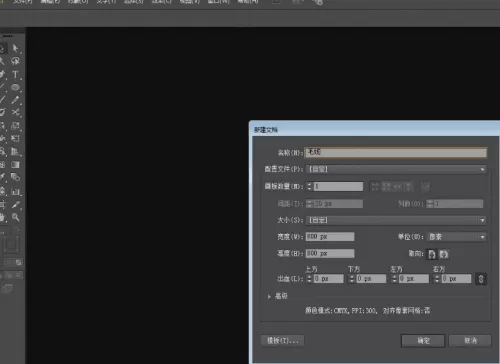Click the stroke color box in toolbar
Viewport: 500px width, 364px height.
[12, 246]
